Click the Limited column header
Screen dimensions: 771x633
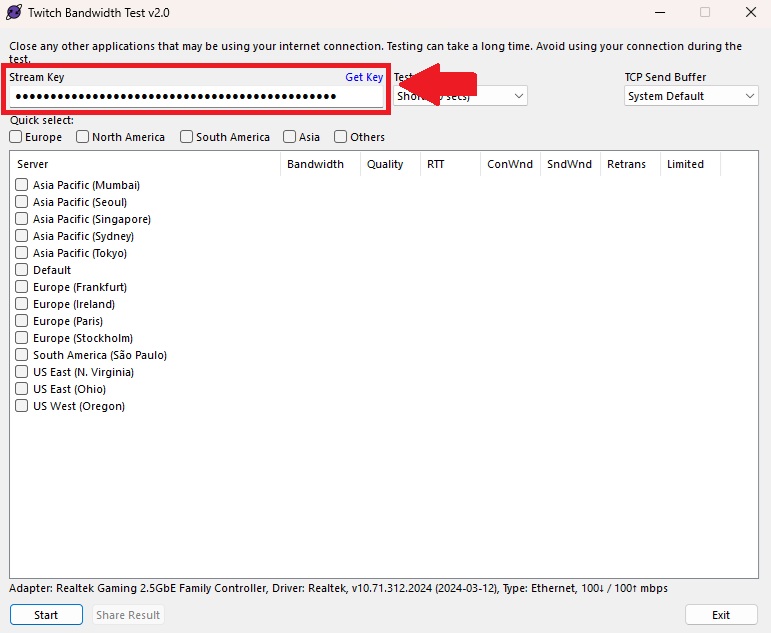click(690, 164)
